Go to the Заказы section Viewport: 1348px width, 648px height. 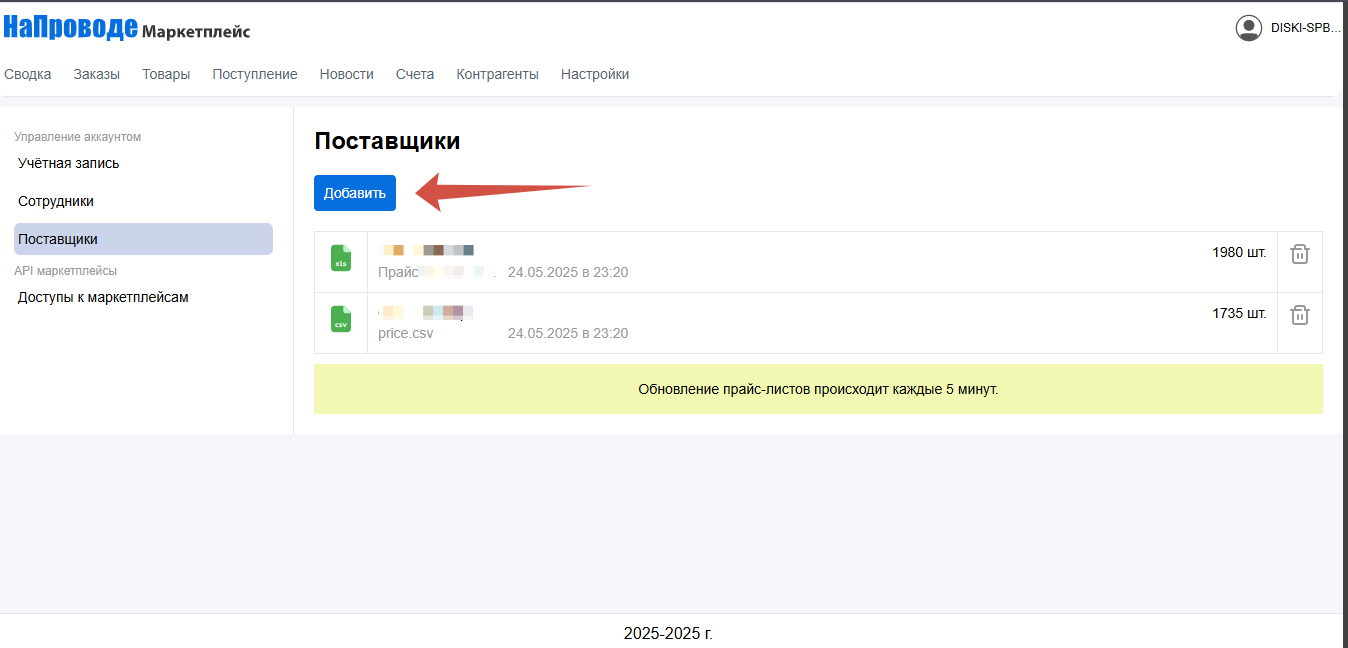[x=97, y=74]
